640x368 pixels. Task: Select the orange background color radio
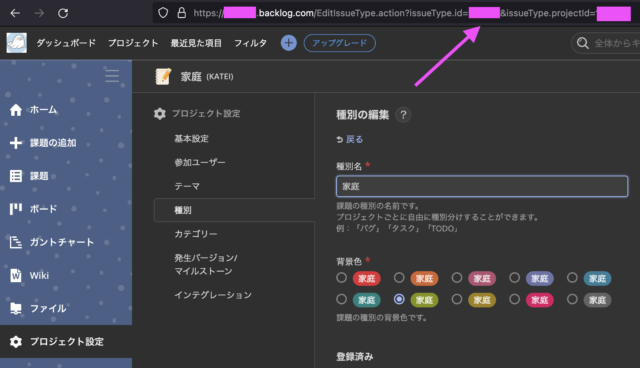pos(399,278)
